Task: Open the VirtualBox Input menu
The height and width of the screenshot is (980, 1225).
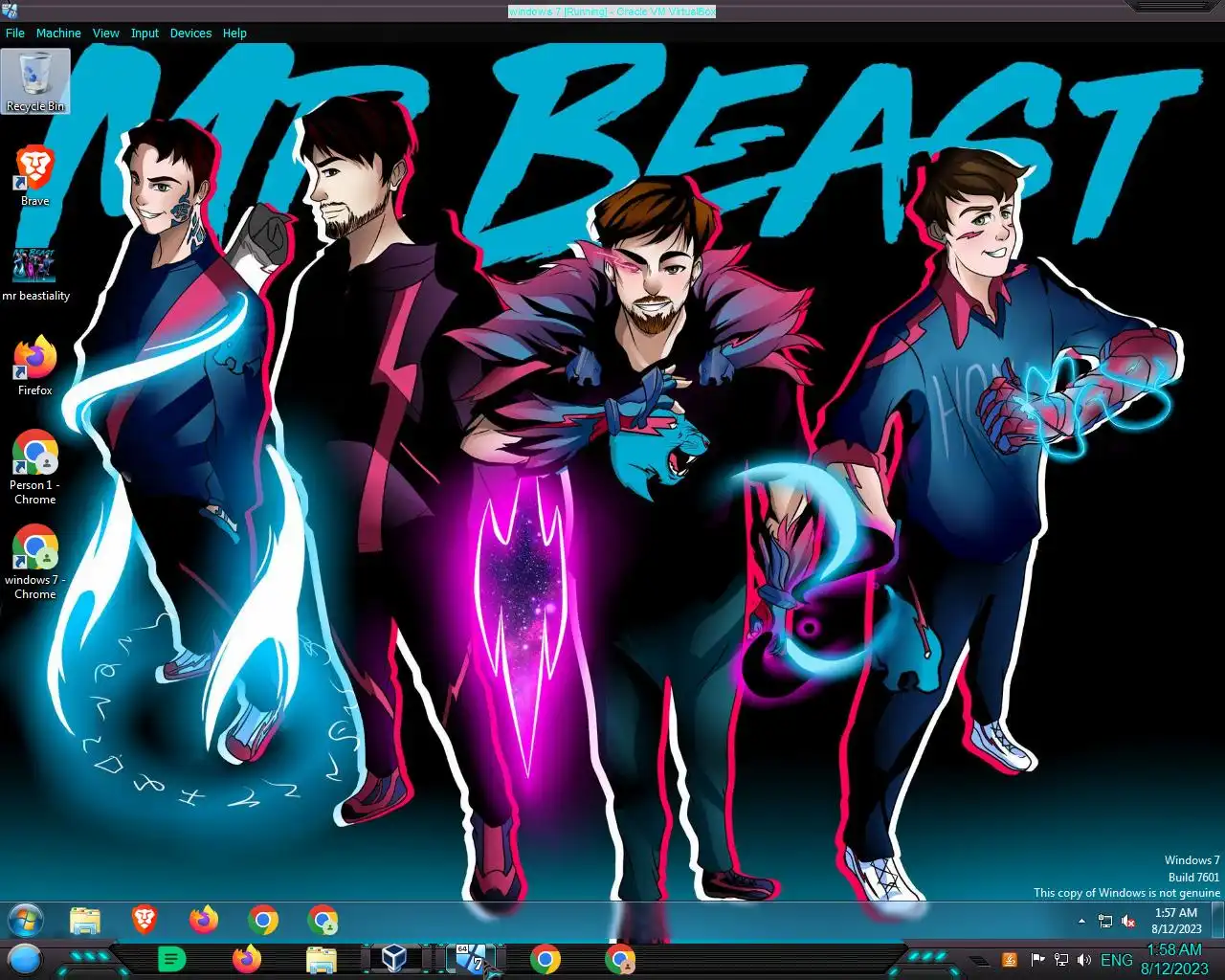Action: [x=145, y=33]
